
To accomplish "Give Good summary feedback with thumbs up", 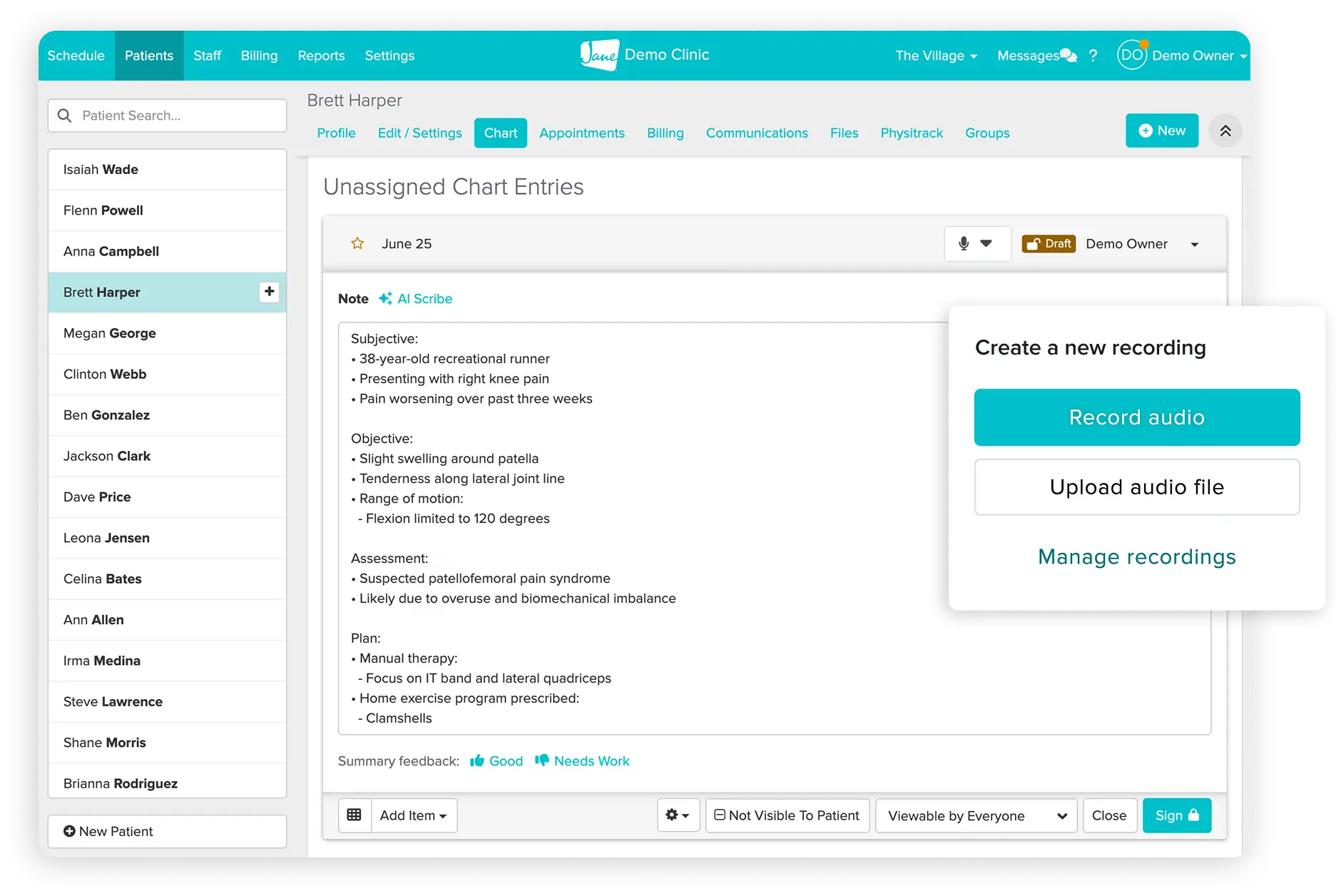I will (496, 760).
